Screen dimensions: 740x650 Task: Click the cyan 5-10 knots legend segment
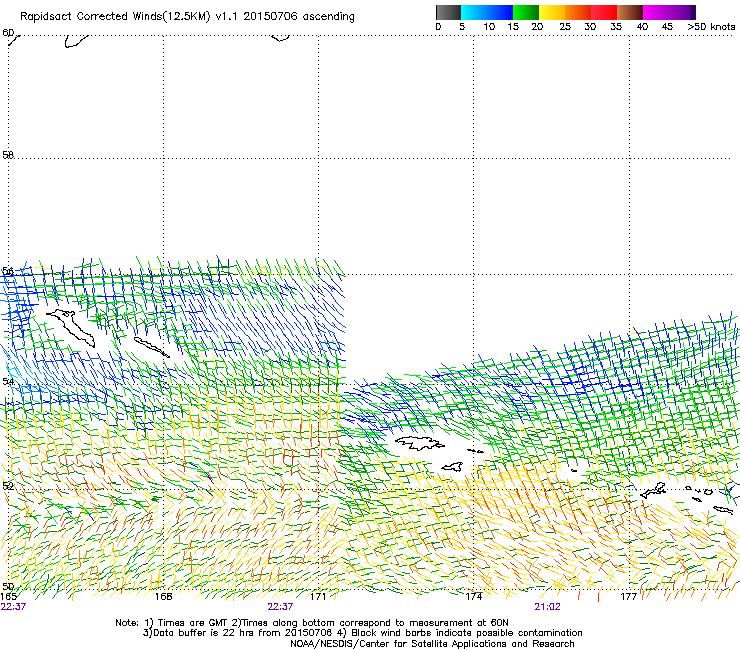point(474,12)
